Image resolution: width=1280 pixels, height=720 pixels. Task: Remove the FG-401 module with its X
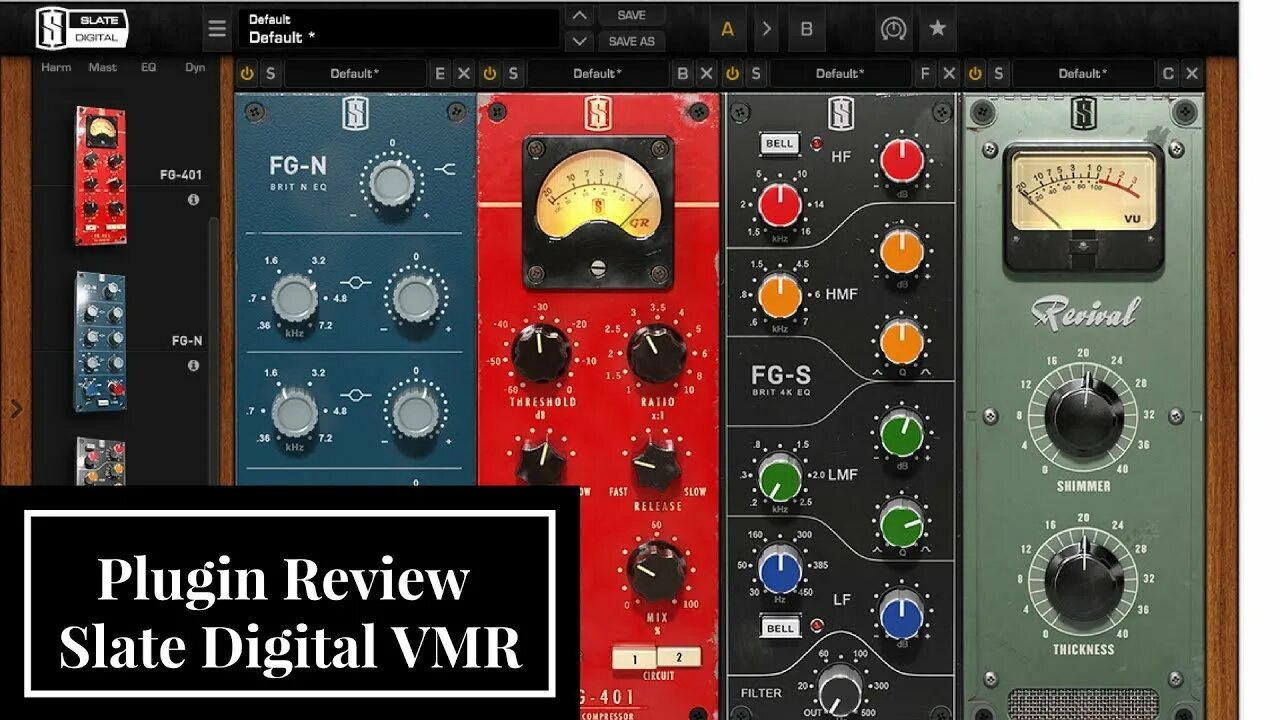pyautogui.click(x=706, y=73)
